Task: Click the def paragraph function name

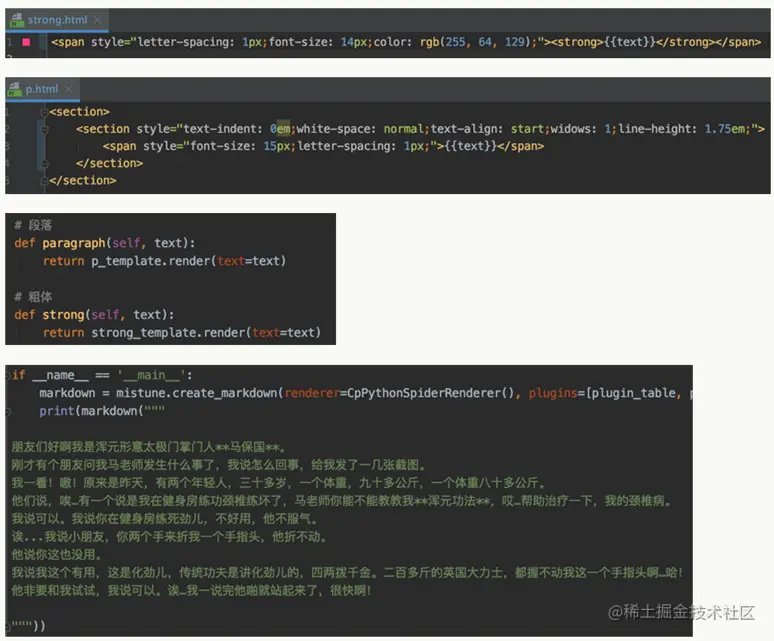Action: click(x=74, y=243)
